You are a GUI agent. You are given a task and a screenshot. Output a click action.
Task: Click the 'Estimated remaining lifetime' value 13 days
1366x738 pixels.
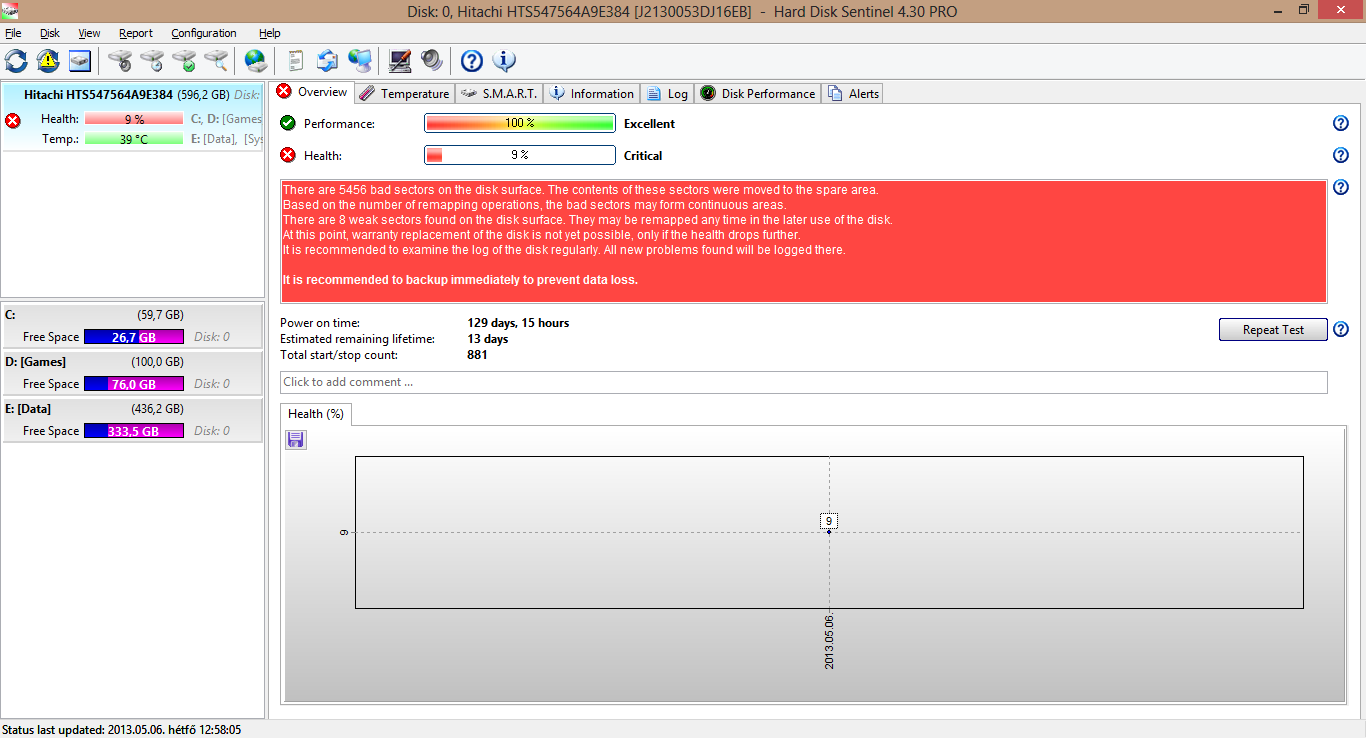[488, 339]
